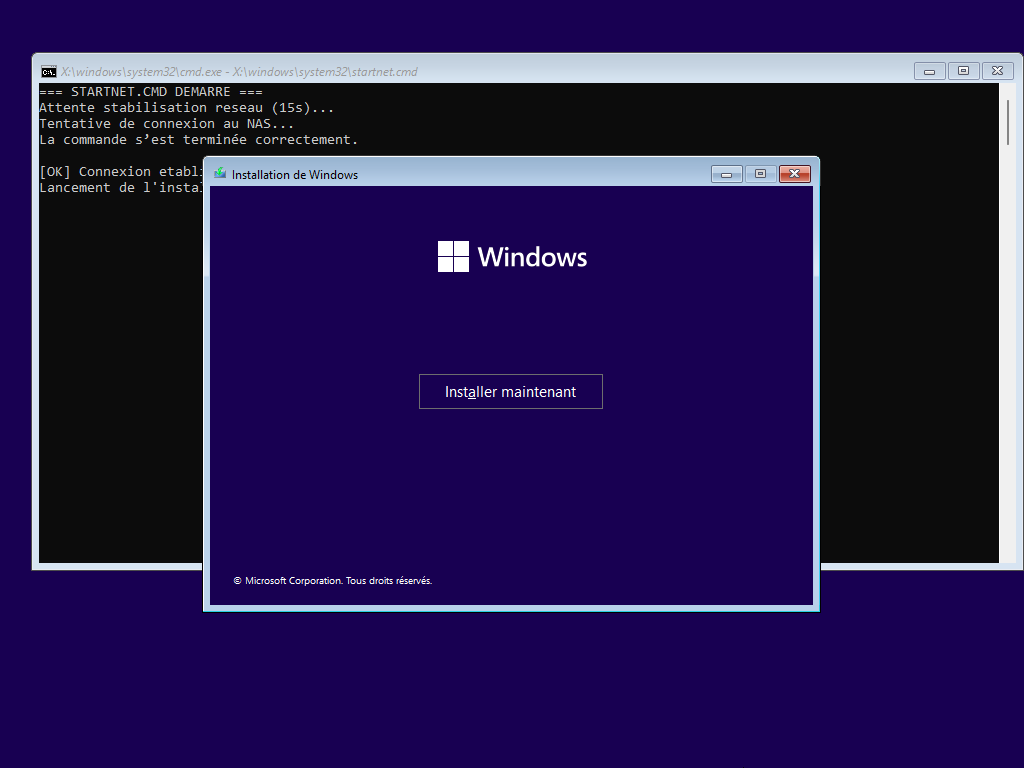The width and height of the screenshot is (1024, 768).
Task: Minimize the cmd.exe command prompt window
Action: (x=929, y=71)
